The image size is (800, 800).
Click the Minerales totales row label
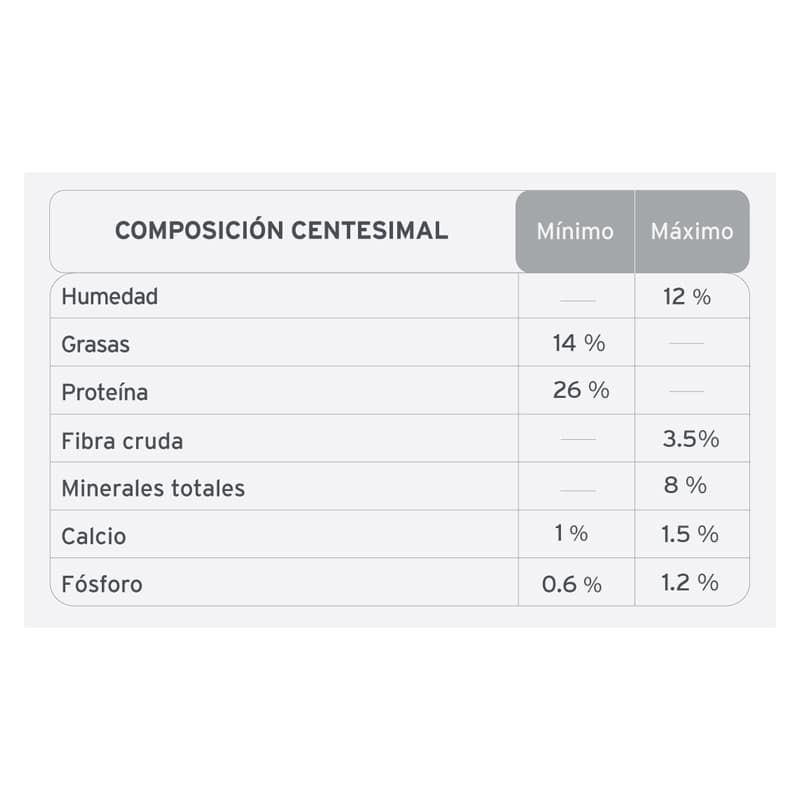(153, 489)
